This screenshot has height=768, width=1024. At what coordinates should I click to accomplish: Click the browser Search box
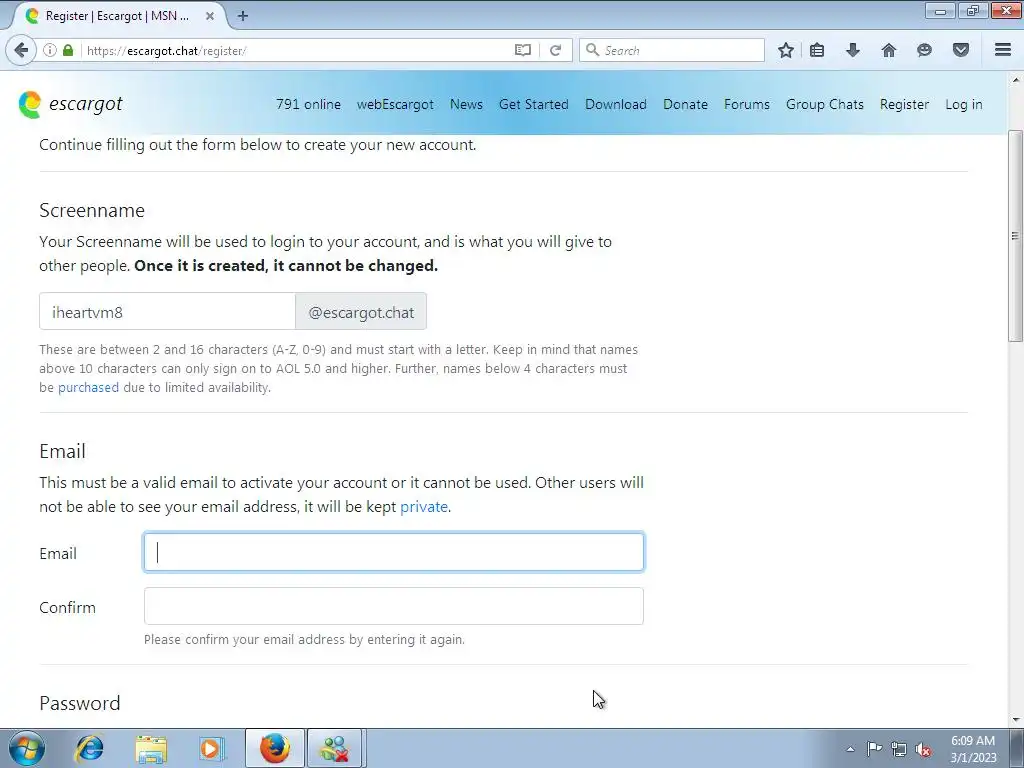(671, 50)
